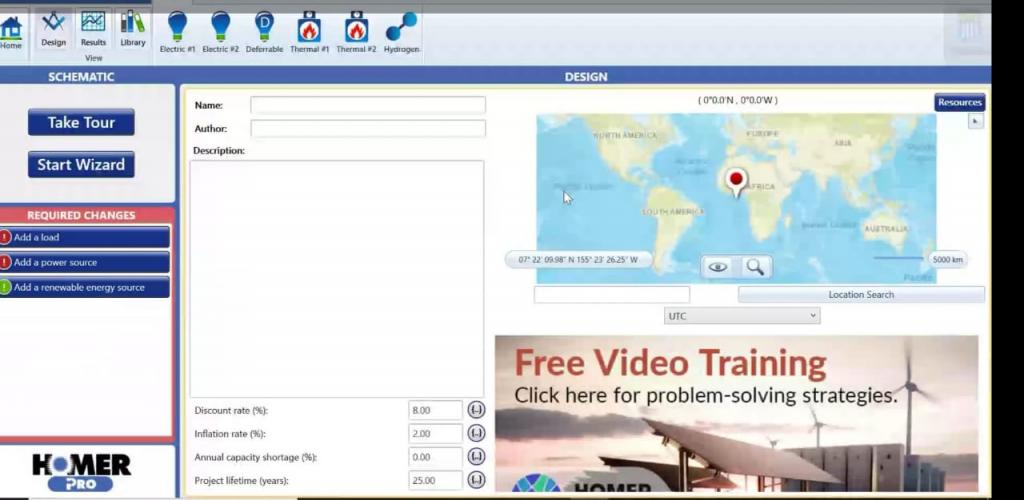Screen dimensions: 1024x500
Task: Add an Electric #1 load
Action: pyautogui.click(x=177, y=32)
